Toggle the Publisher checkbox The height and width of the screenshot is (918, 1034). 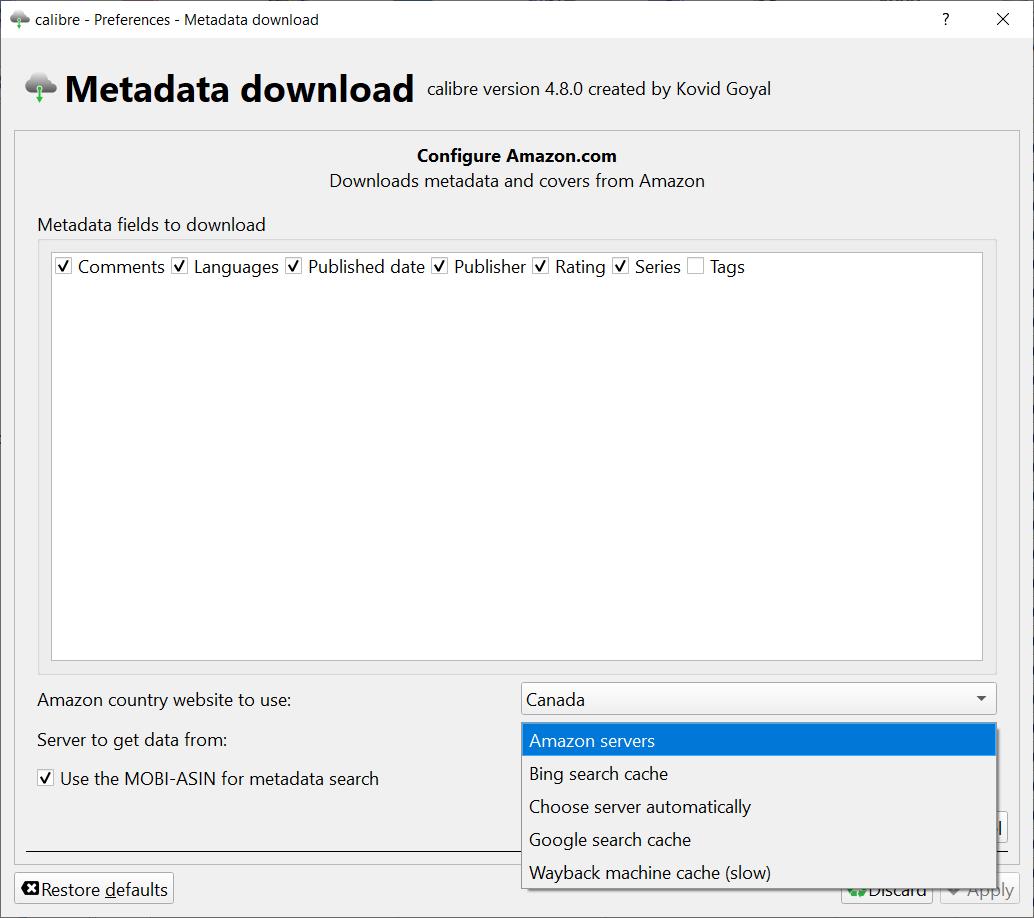coord(440,266)
